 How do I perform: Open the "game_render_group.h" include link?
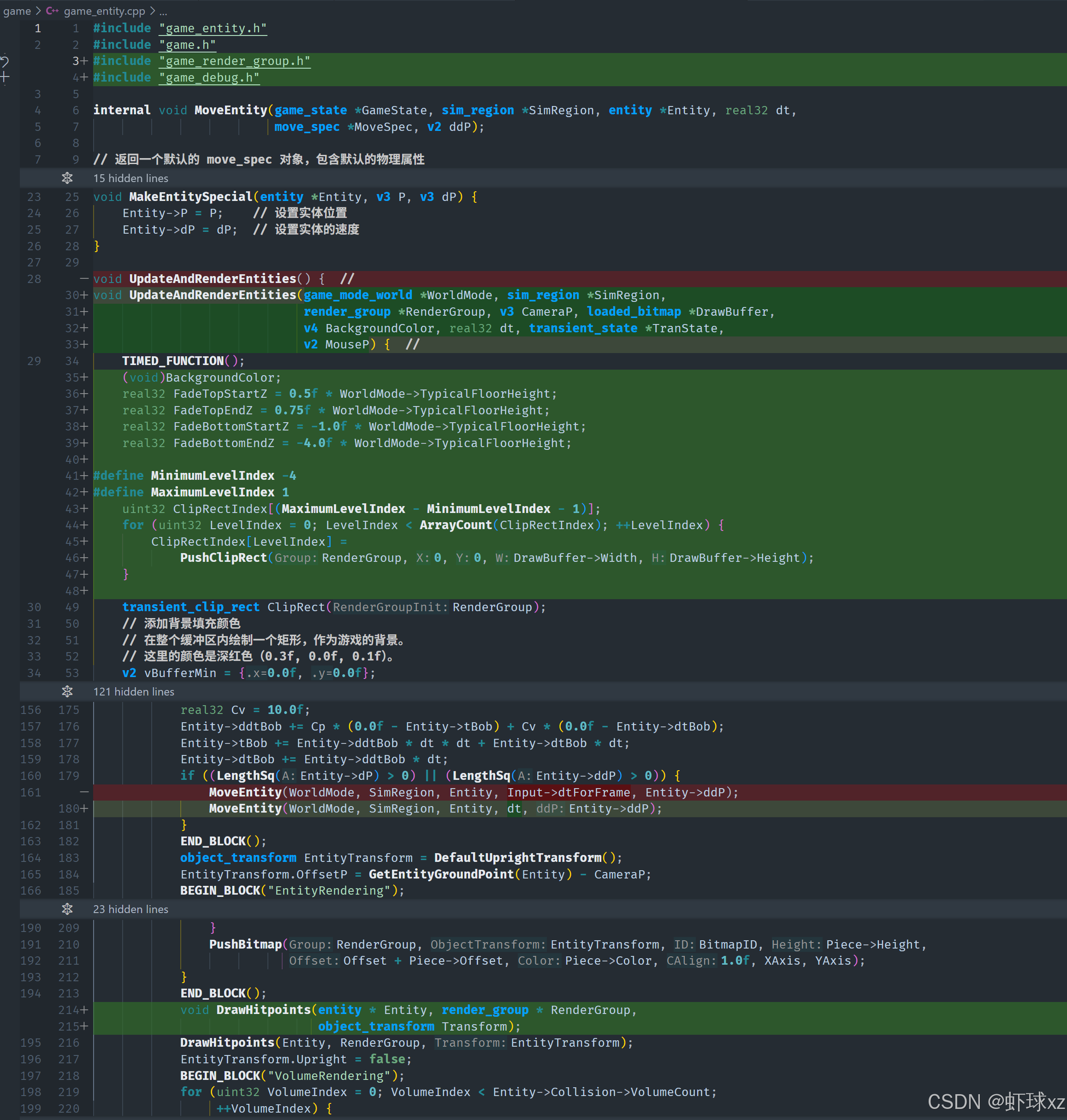pyautogui.click(x=234, y=61)
